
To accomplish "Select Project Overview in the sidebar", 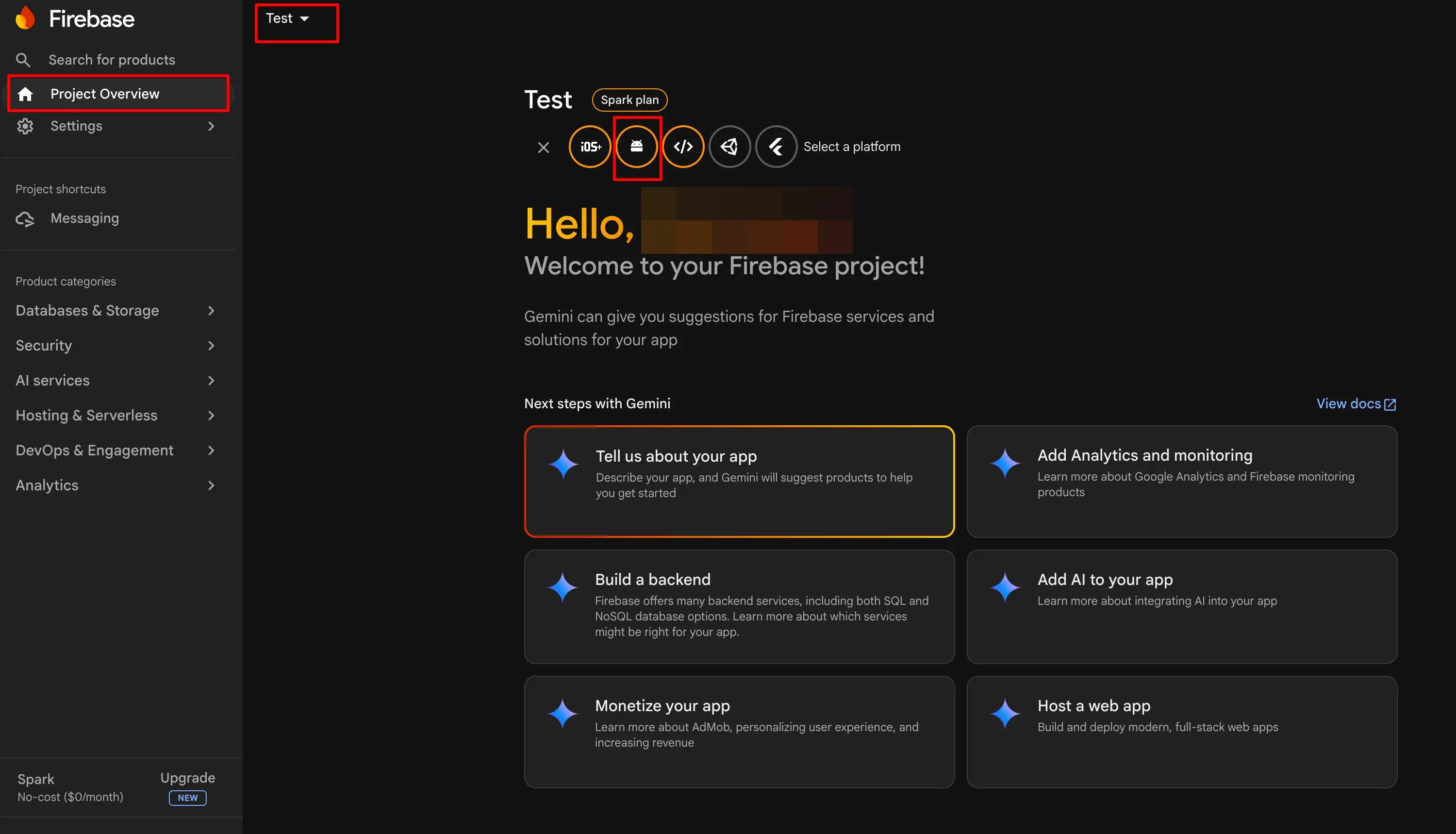I will coord(105,93).
